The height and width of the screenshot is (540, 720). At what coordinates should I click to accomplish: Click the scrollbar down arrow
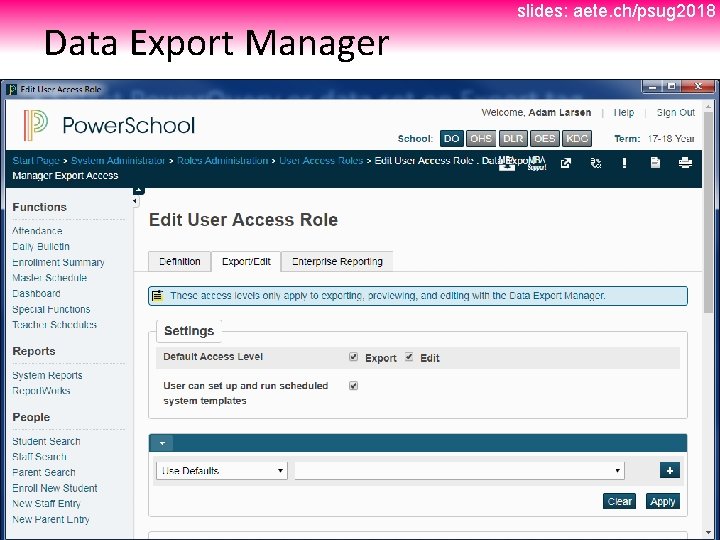click(x=708, y=533)
